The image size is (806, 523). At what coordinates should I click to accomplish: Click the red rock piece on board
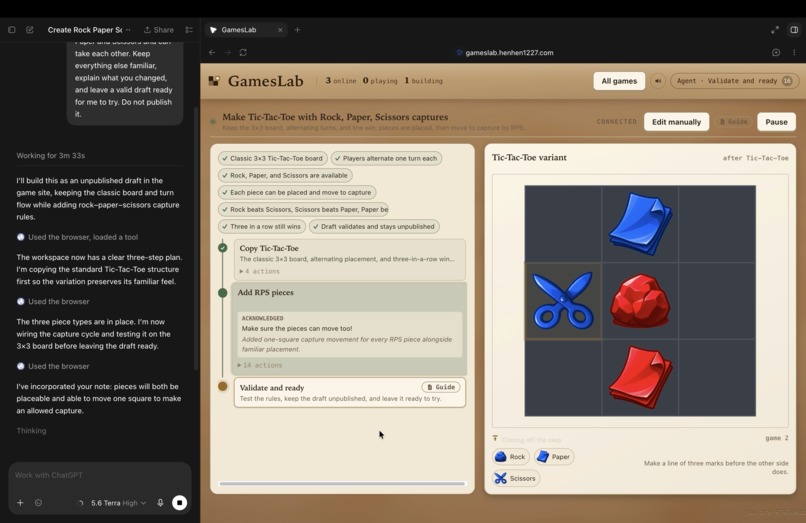coord(640,301)
